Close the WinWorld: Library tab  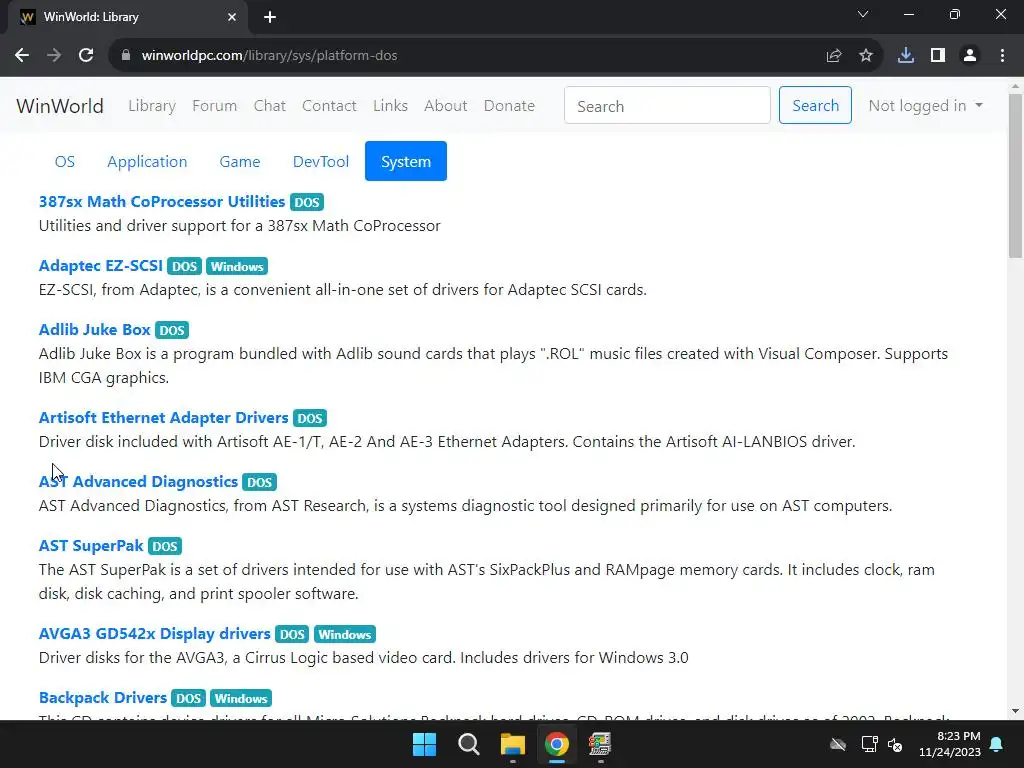(x=232, y=17)
